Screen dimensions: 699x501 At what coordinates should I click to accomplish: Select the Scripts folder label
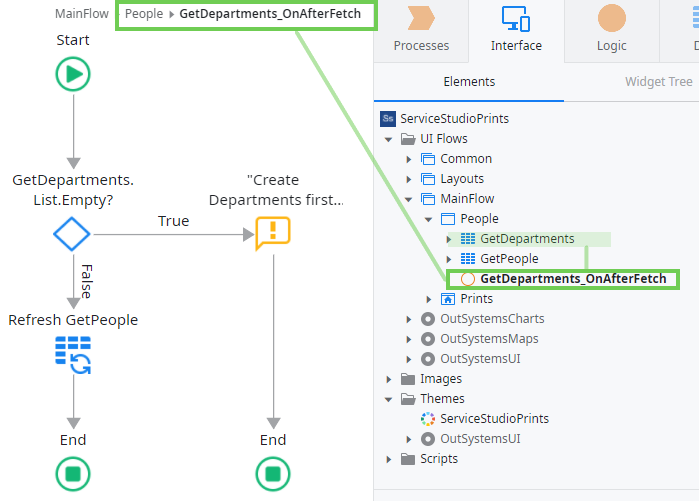[x=439, y=459]
